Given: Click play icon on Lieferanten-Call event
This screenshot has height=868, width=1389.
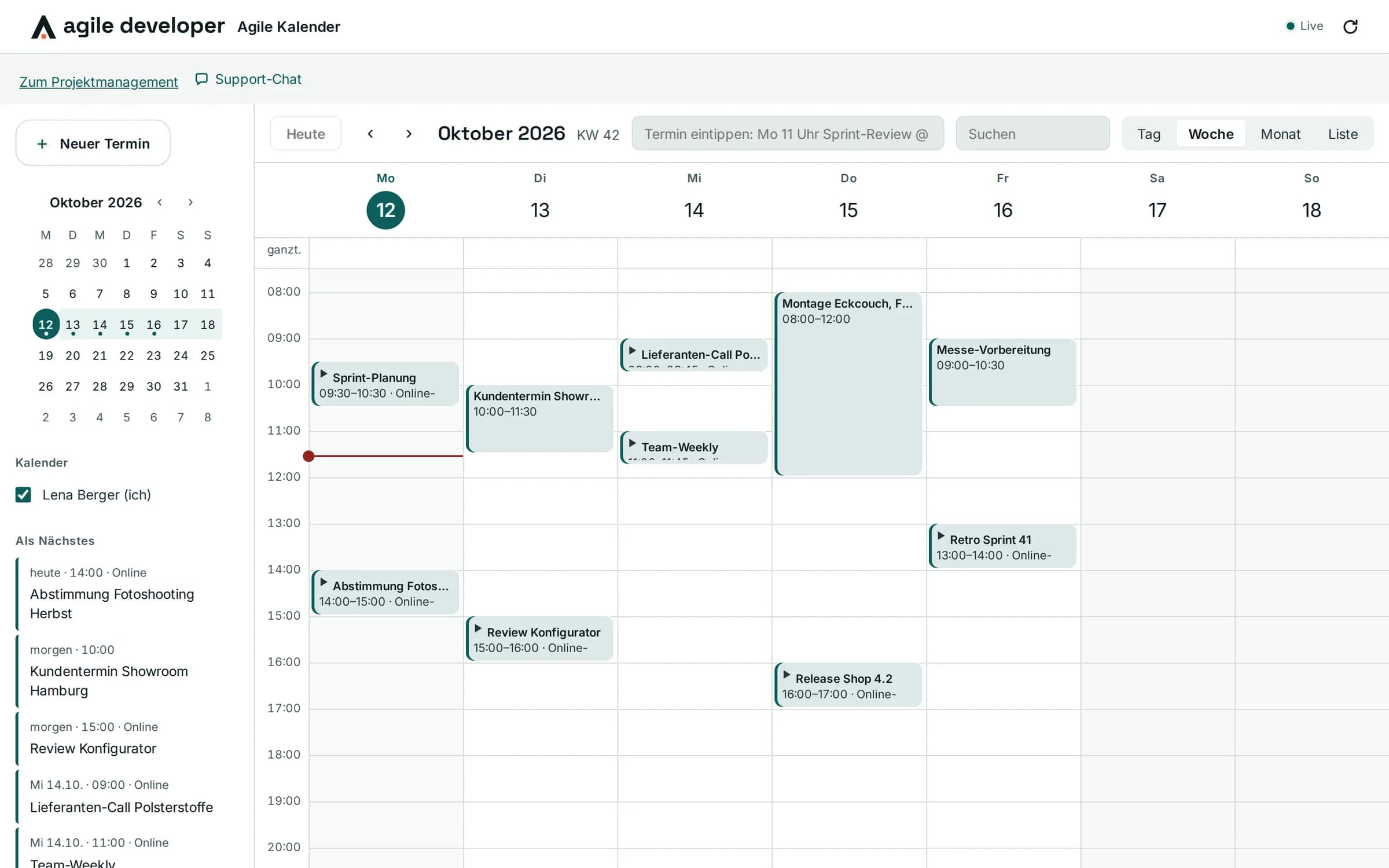Looking at the screenshot, I should [x=633, y=351].
